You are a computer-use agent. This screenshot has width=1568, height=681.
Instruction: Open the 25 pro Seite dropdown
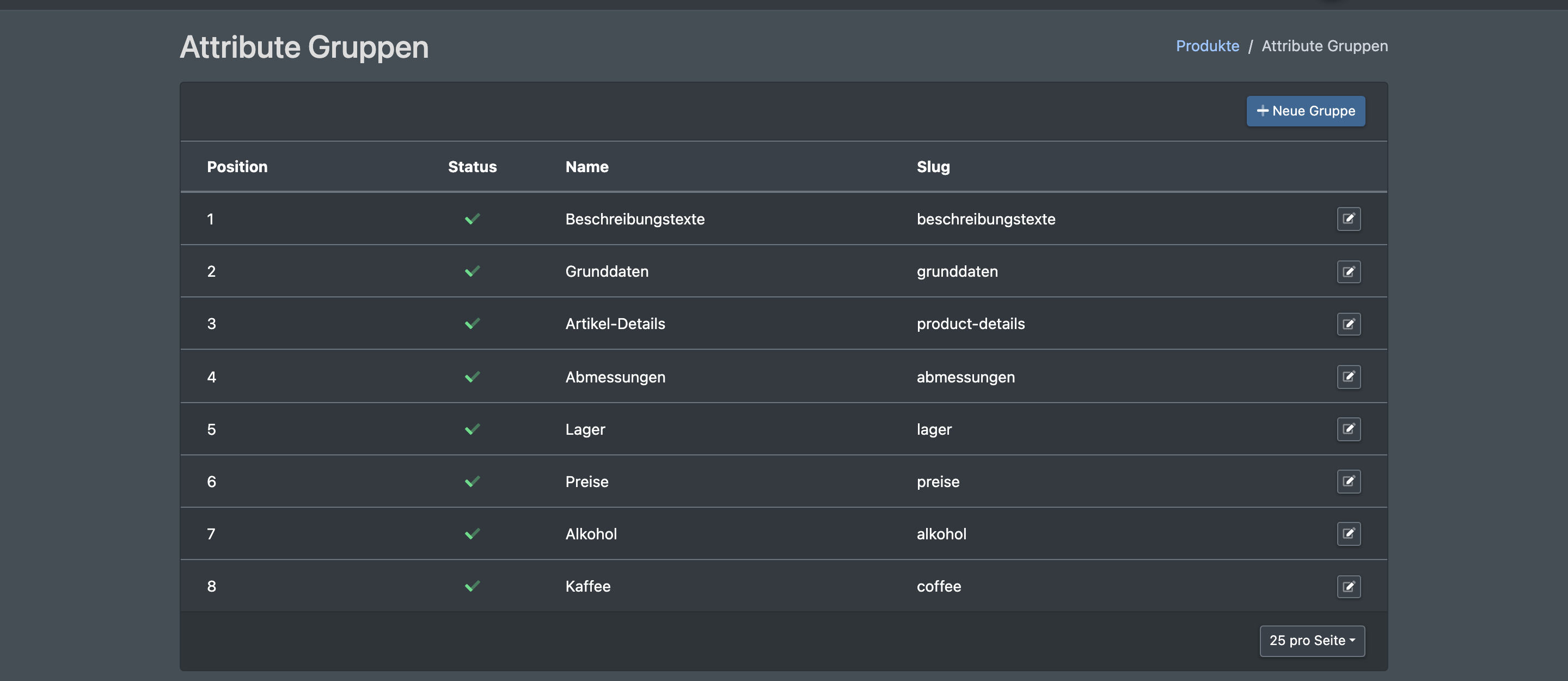1312,641
